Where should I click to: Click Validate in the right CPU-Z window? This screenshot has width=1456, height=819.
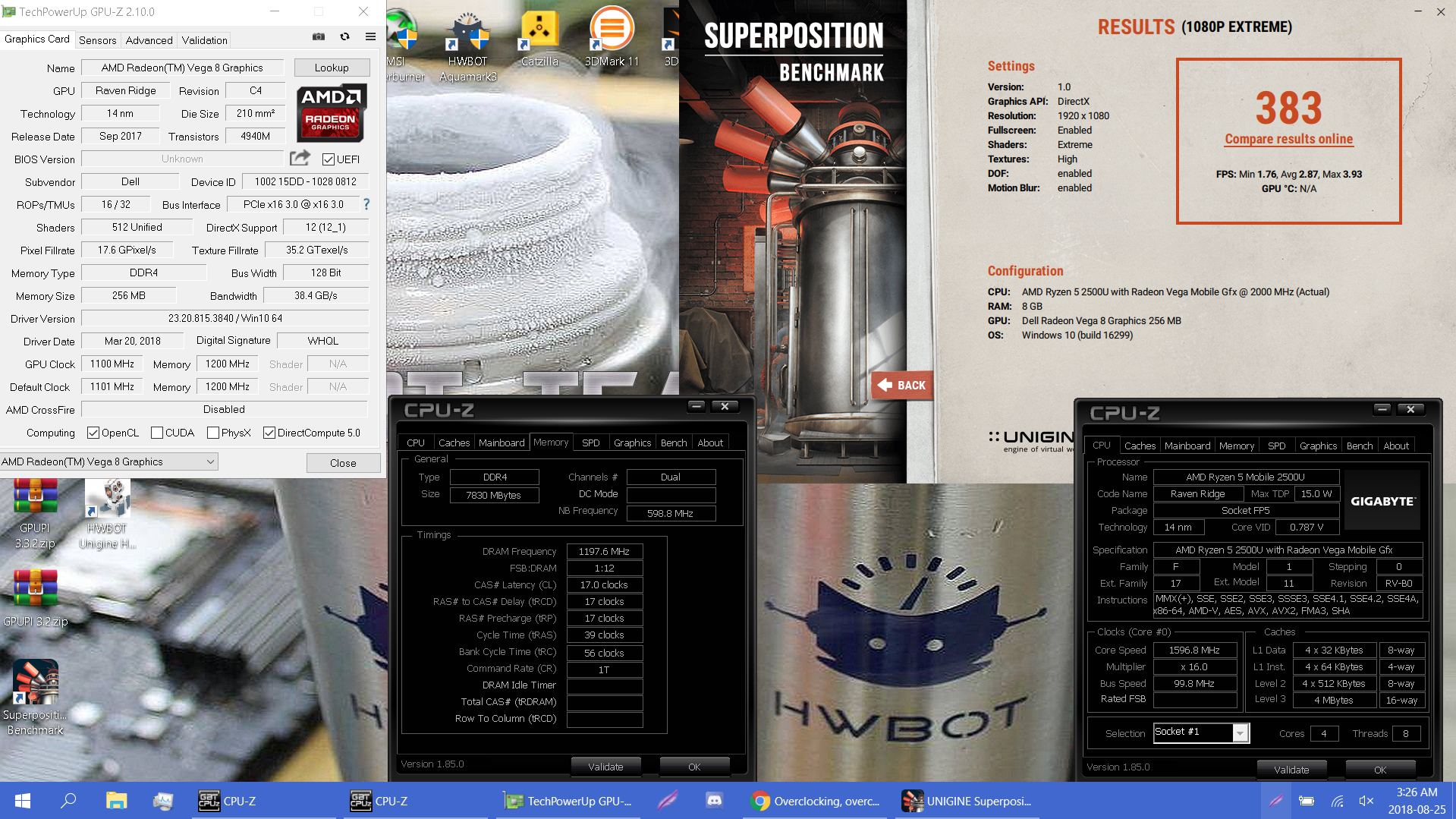tap(1291, 770)
